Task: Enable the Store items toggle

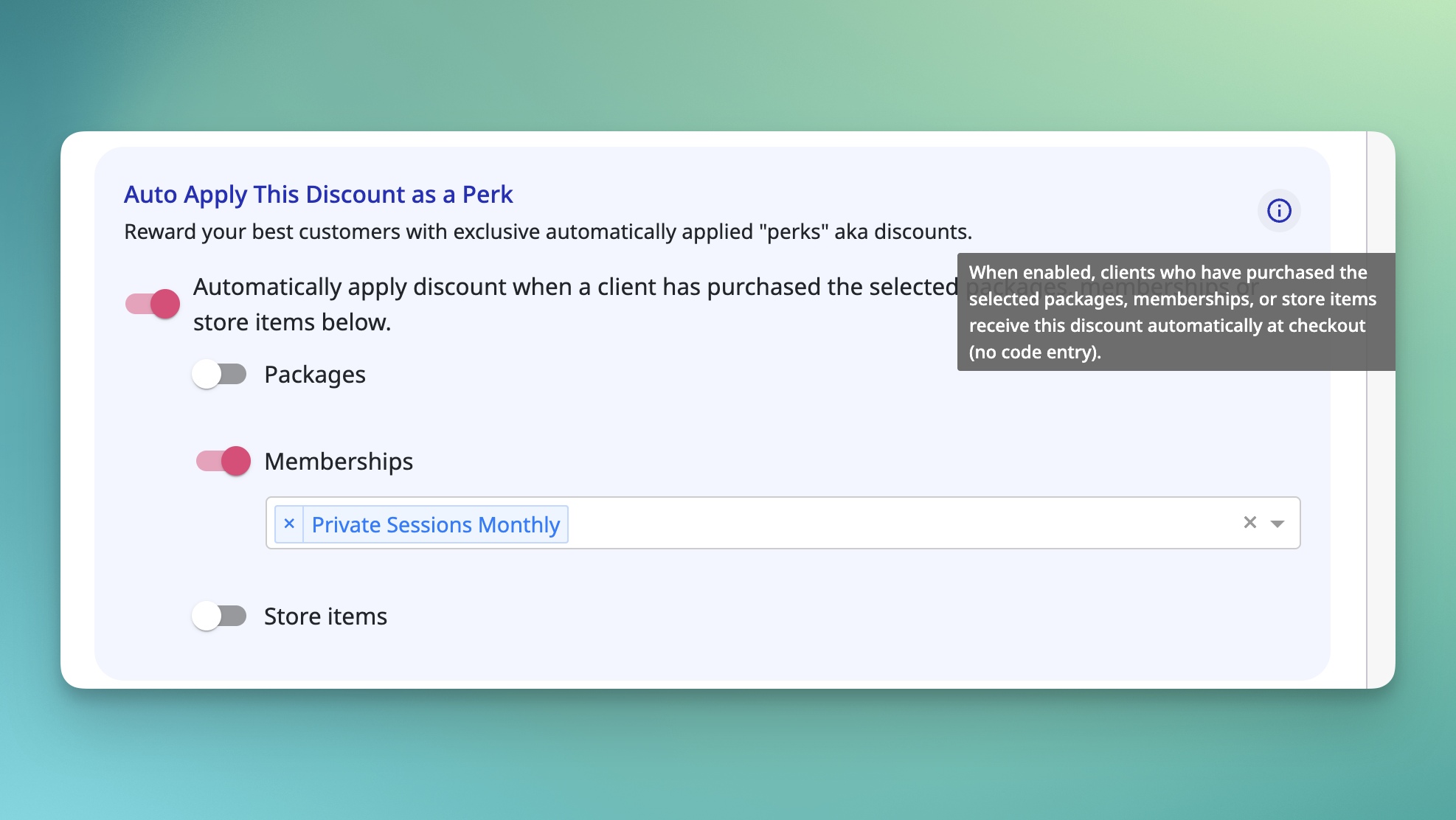Action: coord(219,616)
